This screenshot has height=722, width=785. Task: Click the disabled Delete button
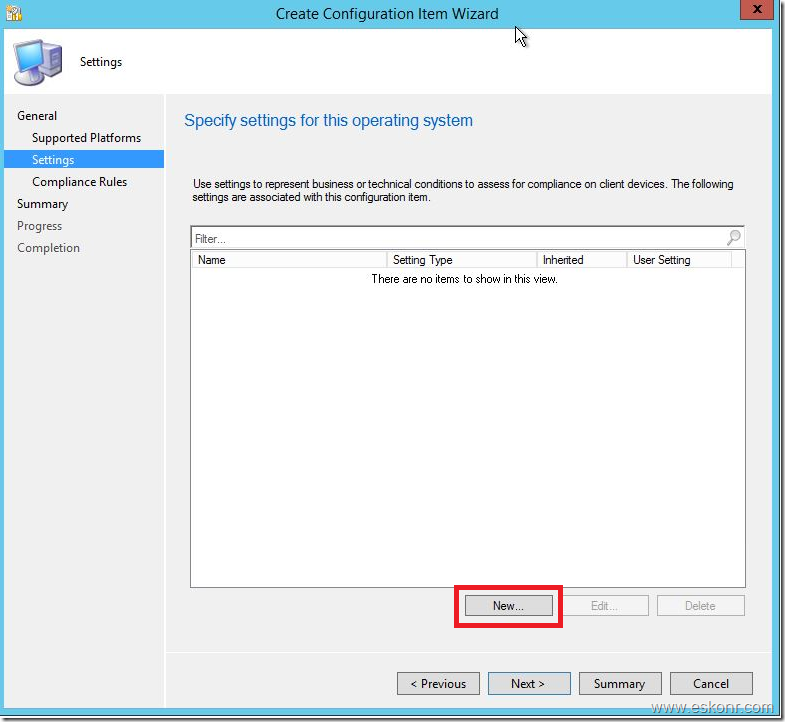[700, 606]
